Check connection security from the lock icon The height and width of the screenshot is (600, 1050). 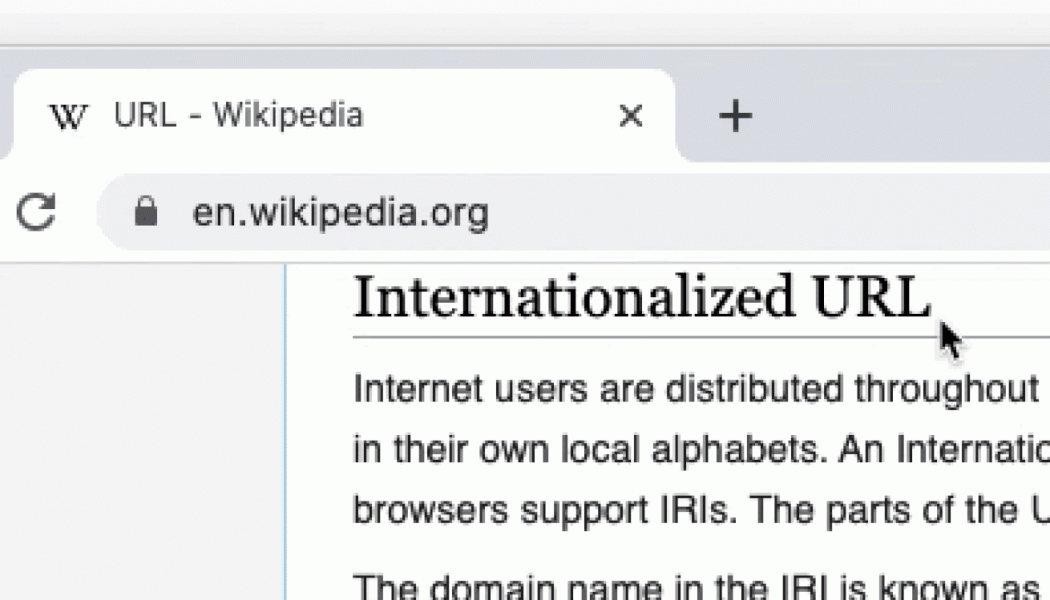pos(145,211)
